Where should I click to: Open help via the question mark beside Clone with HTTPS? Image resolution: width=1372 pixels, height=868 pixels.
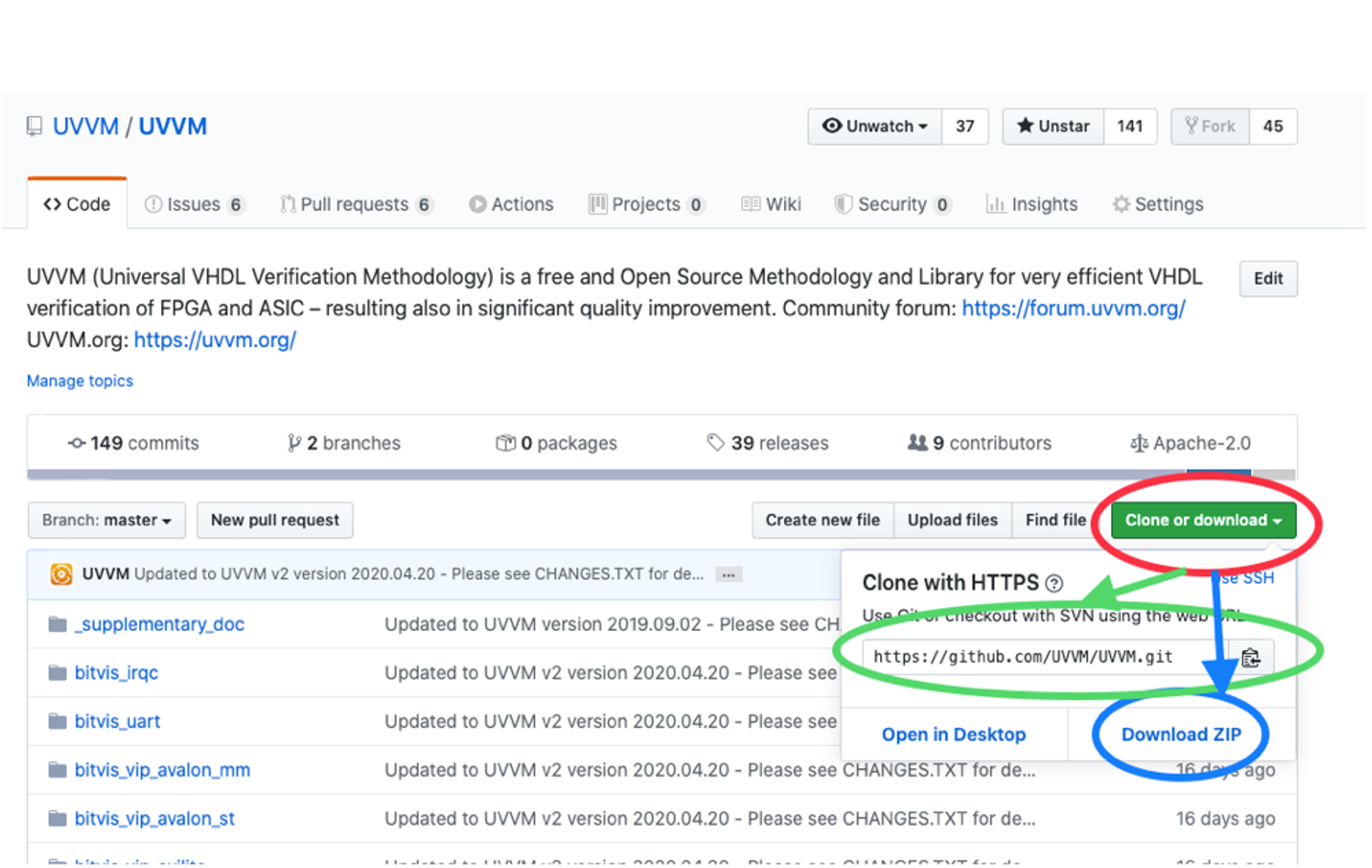1056,582
